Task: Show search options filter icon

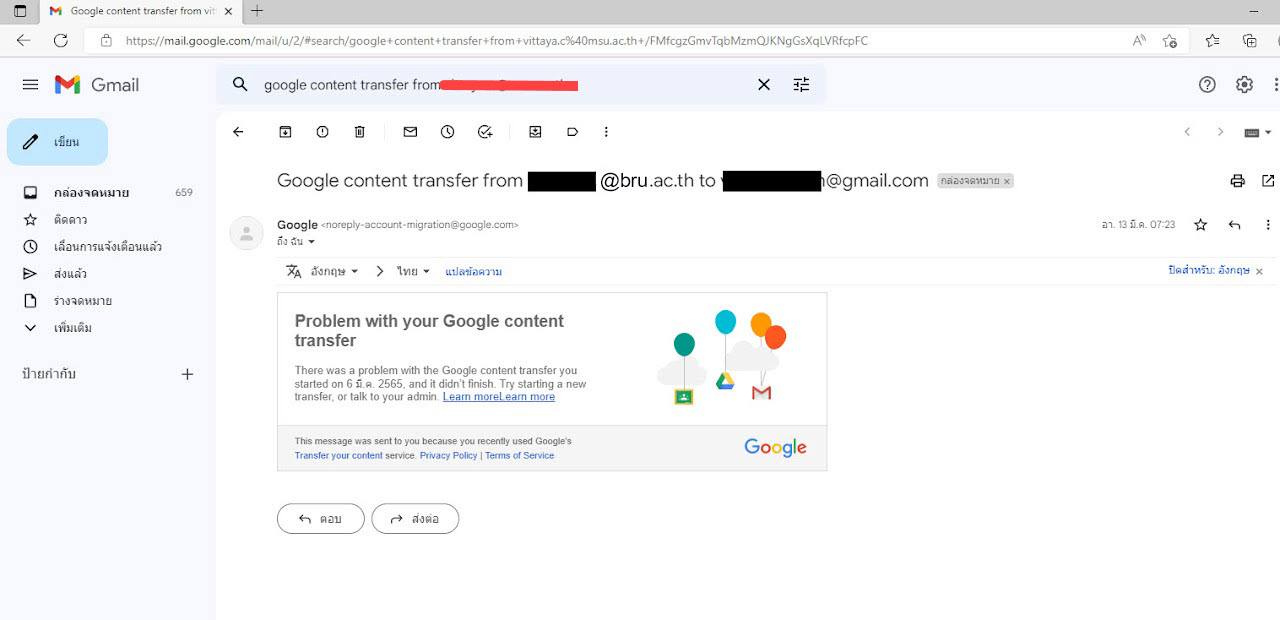Action: click(x=801, y=85)
